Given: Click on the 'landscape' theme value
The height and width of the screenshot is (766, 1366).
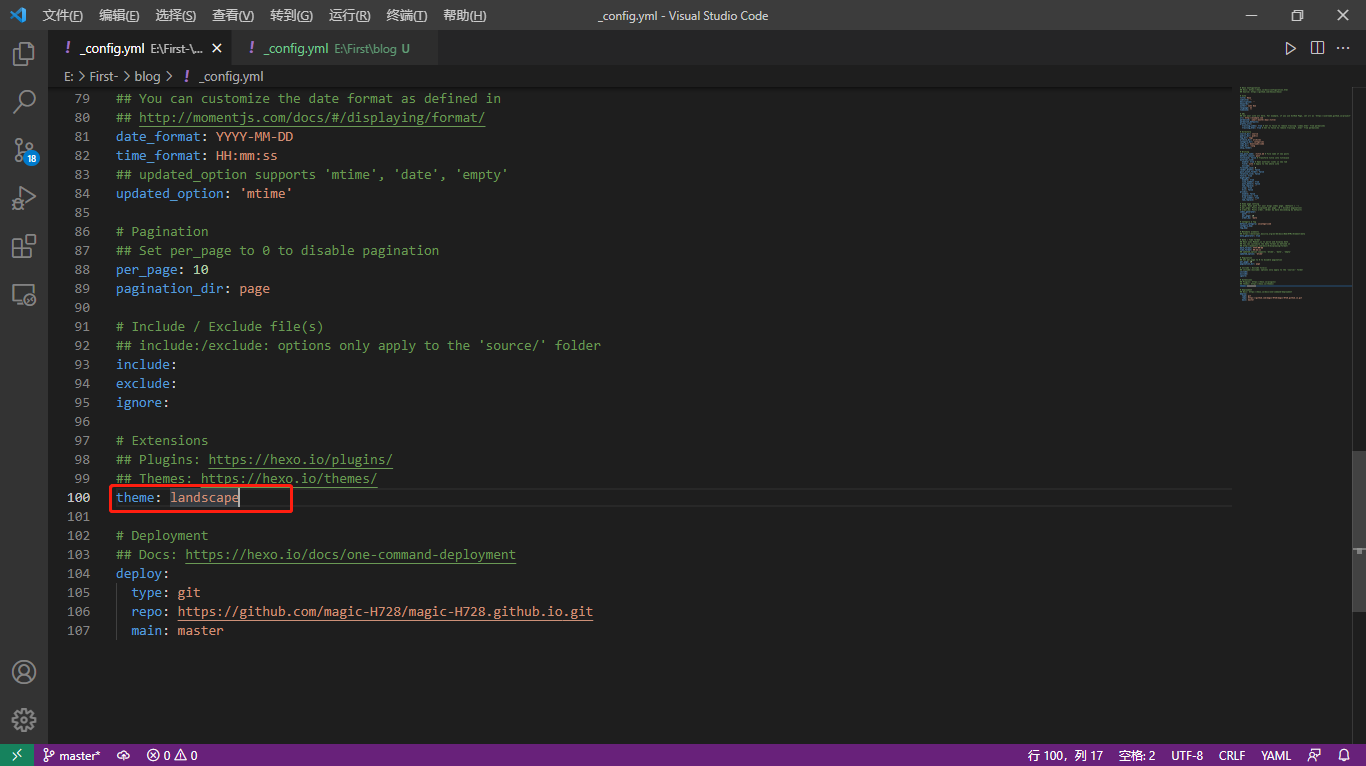Looking at the screenshot, I should pos(204,498).
